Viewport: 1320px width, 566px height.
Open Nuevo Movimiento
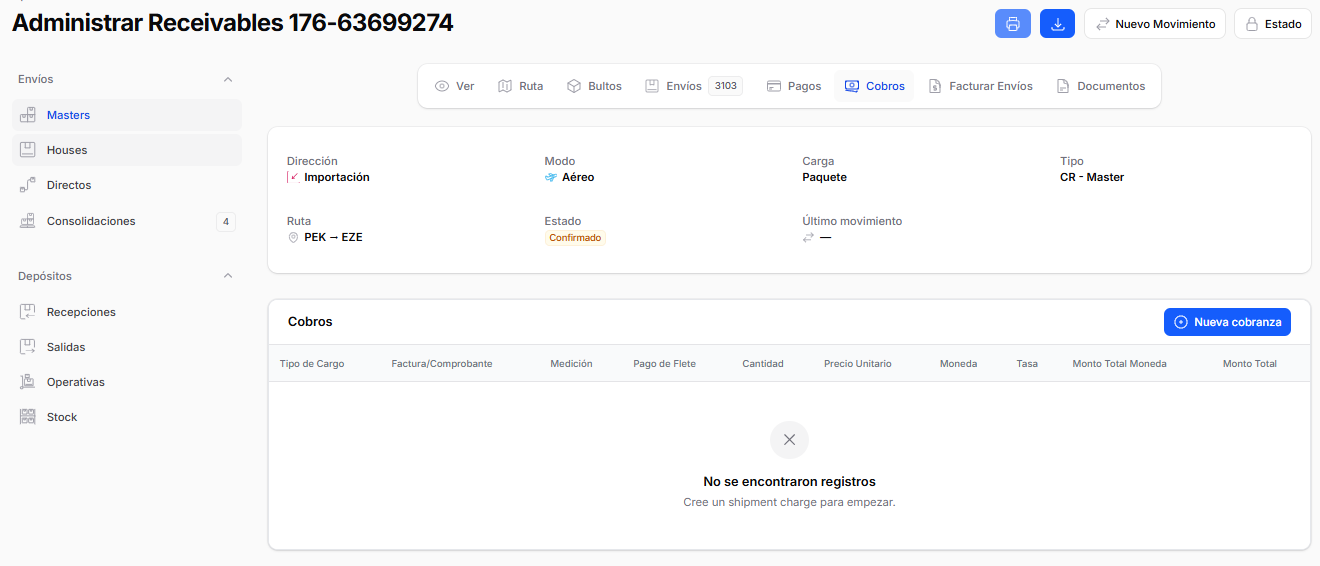[1155, 24]
